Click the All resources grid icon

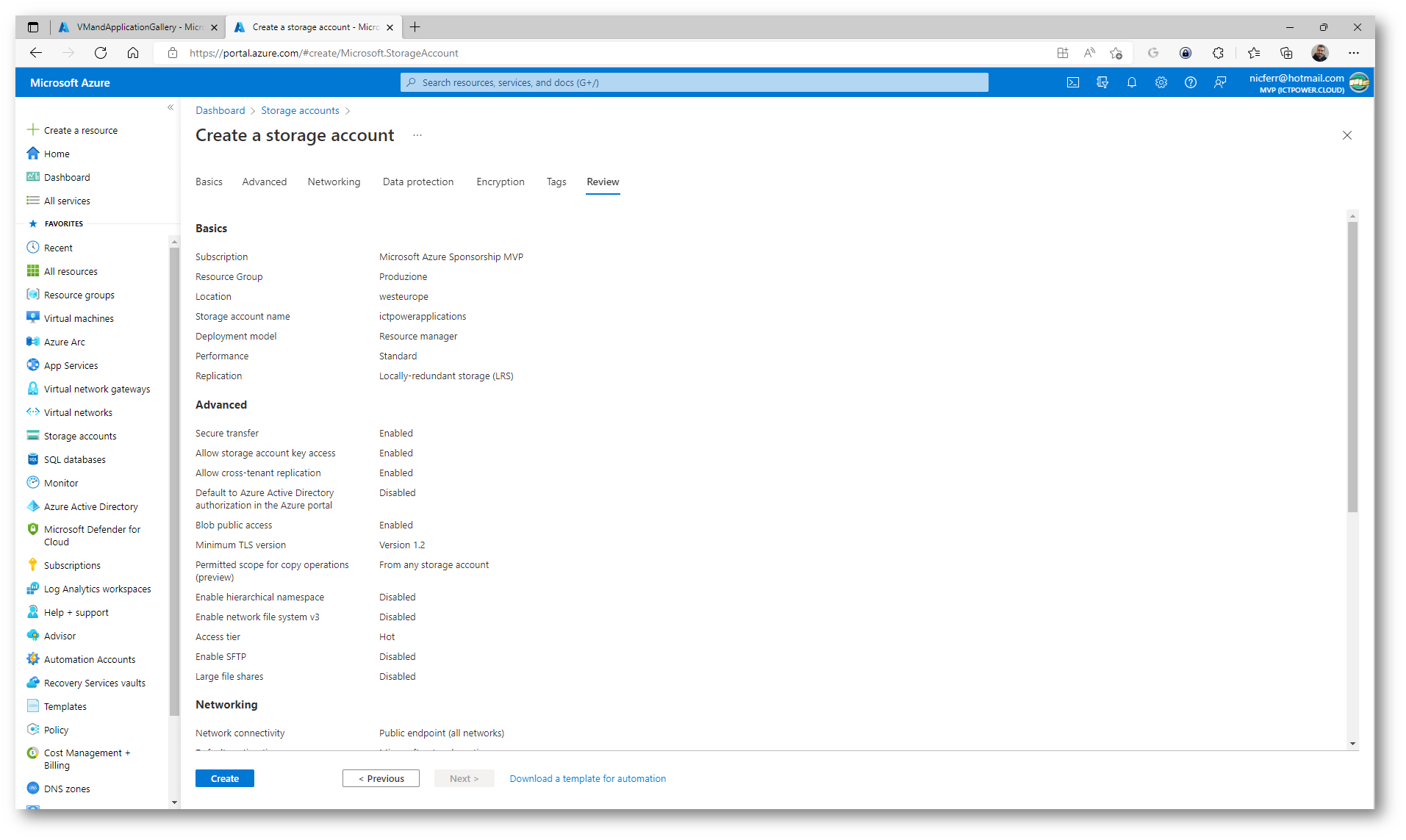pos(33,271)
